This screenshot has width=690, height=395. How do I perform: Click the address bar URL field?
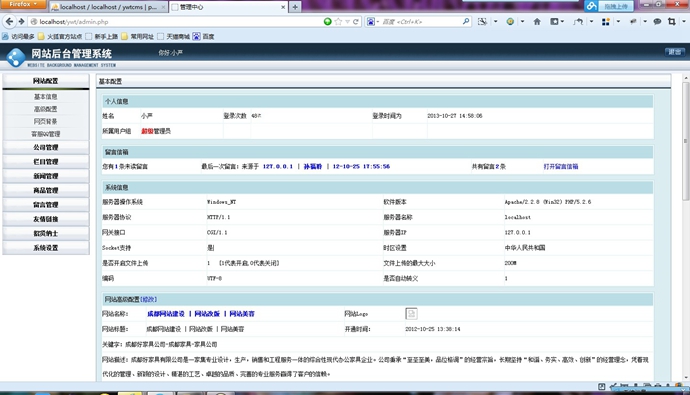176,21
